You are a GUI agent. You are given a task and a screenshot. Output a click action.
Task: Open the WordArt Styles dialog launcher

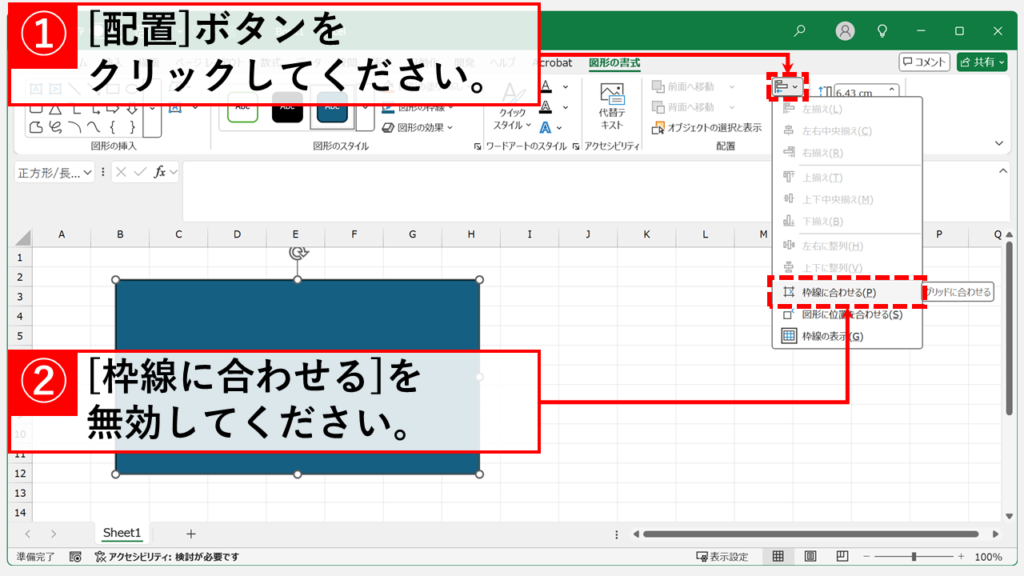click(x=576, y=147)
